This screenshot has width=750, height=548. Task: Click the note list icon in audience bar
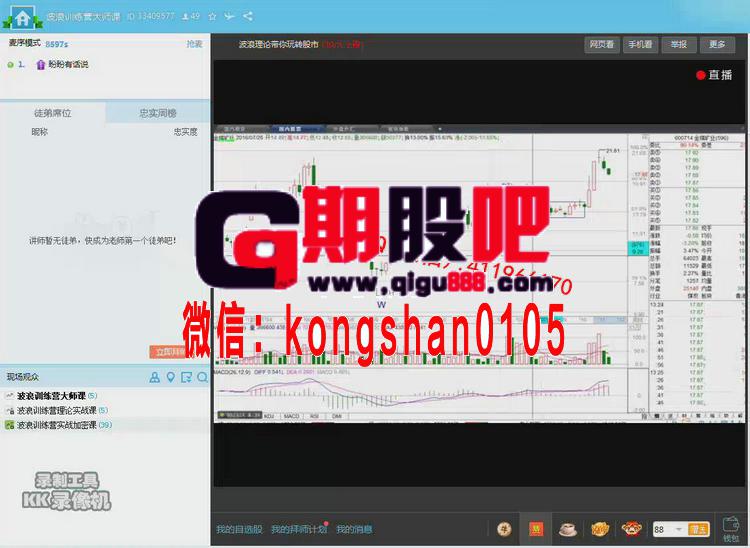186,377
